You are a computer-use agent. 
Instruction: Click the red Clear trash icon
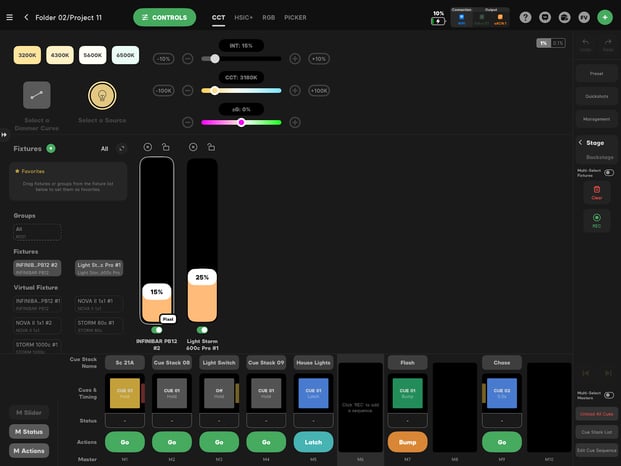tap(596, 192)
